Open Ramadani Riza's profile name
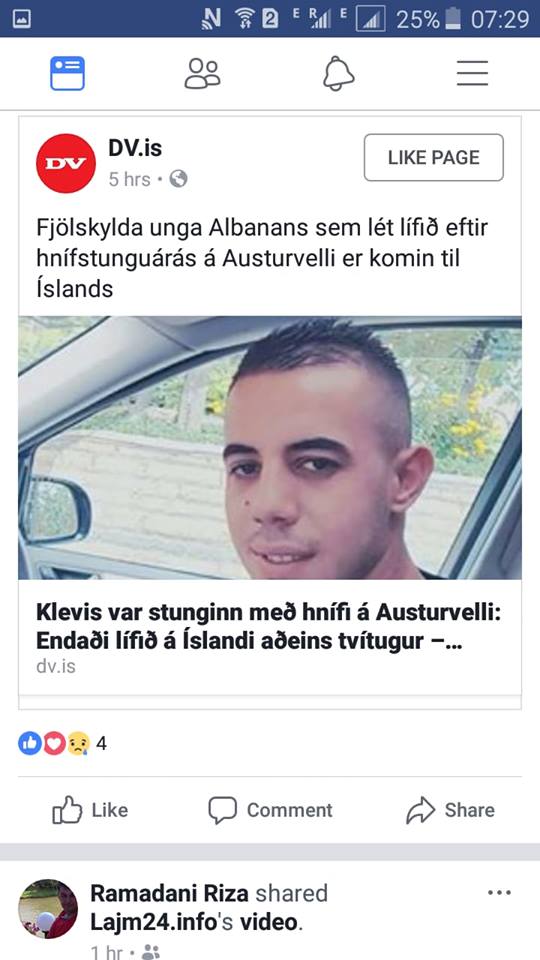 [x=170, y=893]
